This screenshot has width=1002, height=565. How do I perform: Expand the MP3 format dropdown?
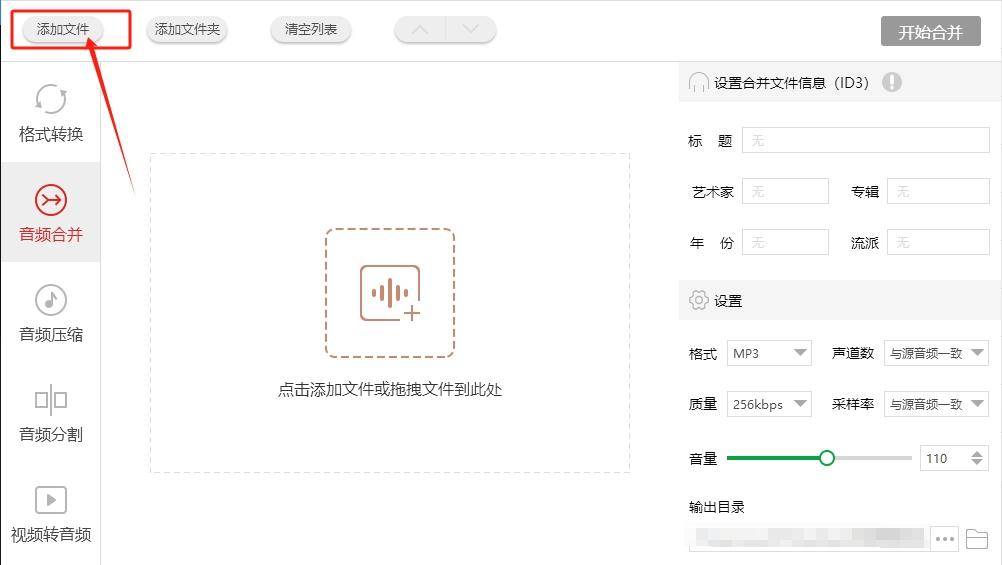[x=769, y=353]
